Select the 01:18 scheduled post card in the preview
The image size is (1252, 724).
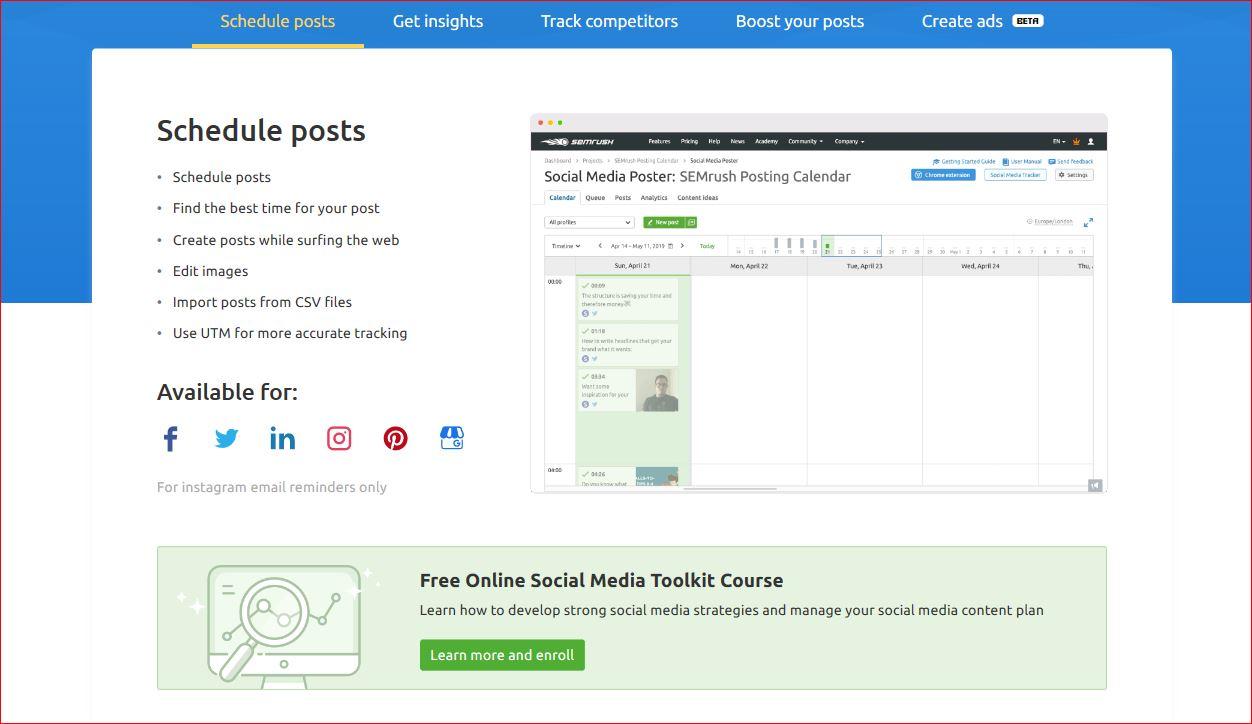[628, 344]
